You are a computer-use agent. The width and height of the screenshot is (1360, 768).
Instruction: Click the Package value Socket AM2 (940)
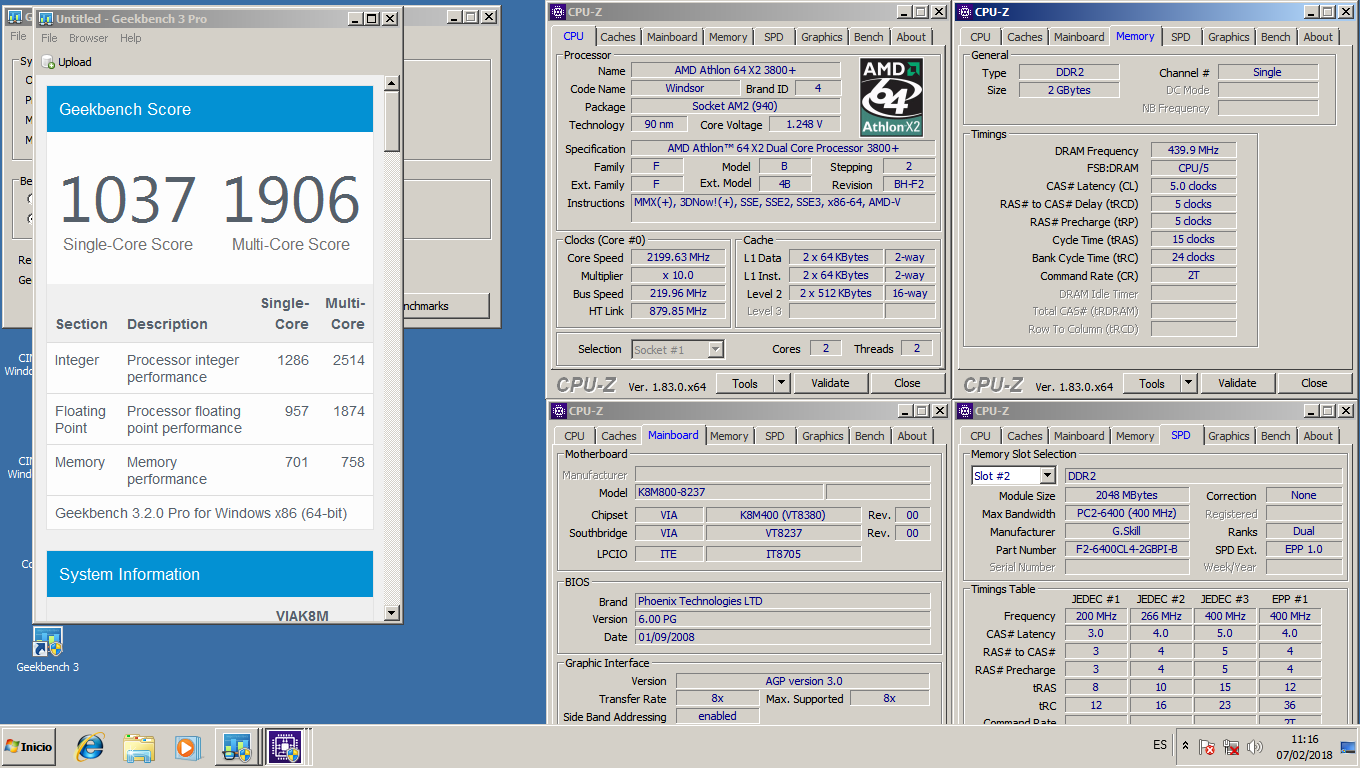[x=738, y=106]
